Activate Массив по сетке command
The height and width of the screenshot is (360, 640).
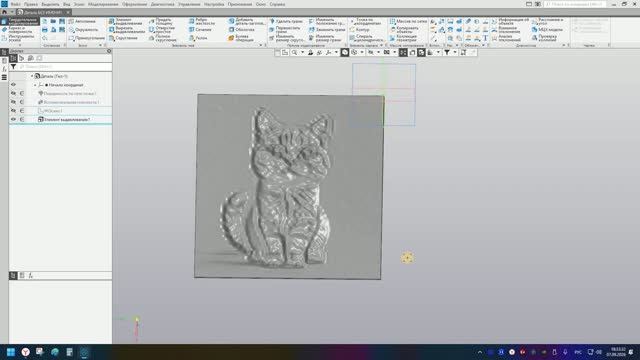(x=408, y=21)
